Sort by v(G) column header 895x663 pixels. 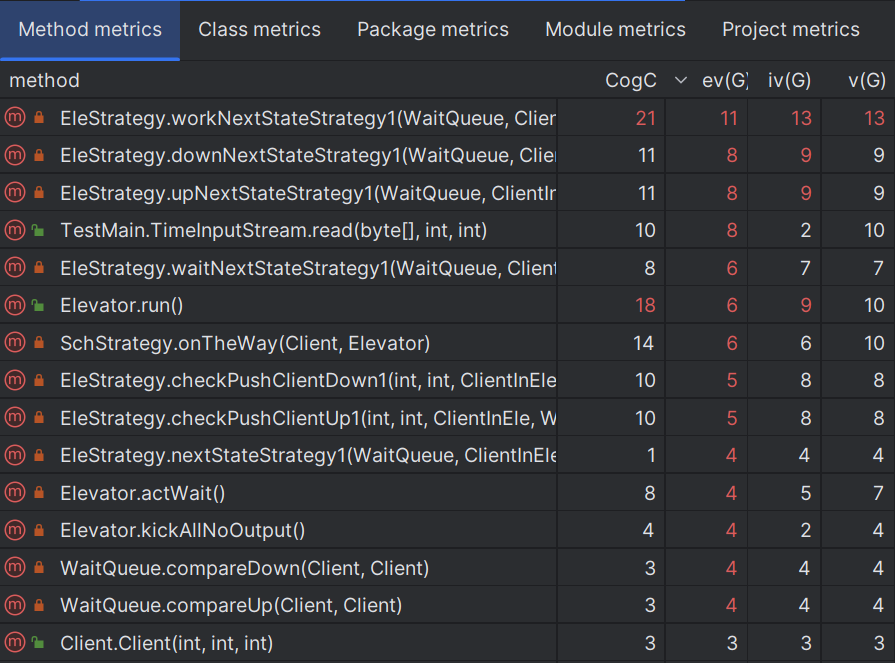point(865,80)
